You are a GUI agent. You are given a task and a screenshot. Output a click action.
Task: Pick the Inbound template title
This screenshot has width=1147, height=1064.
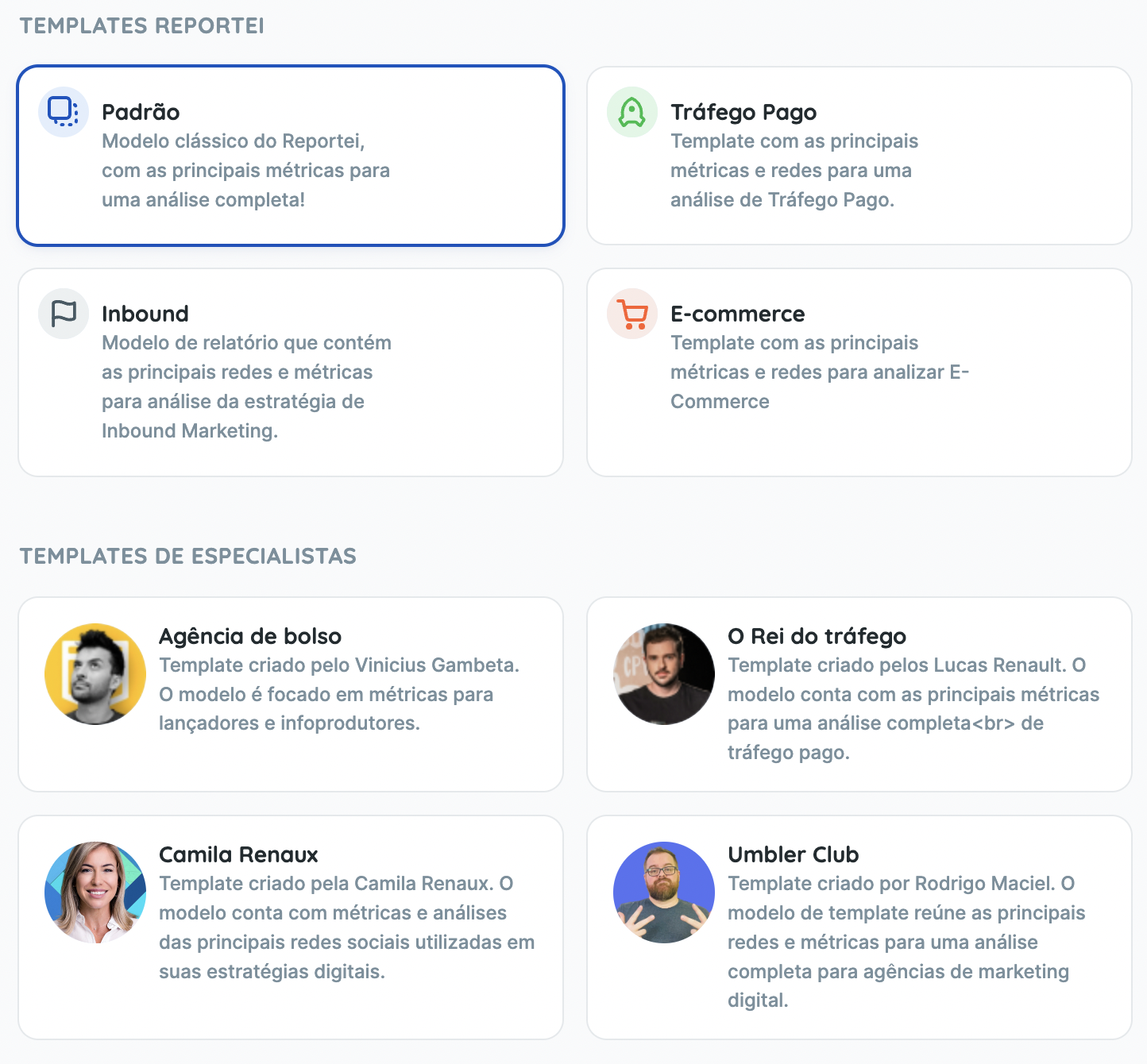pos(145,314)
